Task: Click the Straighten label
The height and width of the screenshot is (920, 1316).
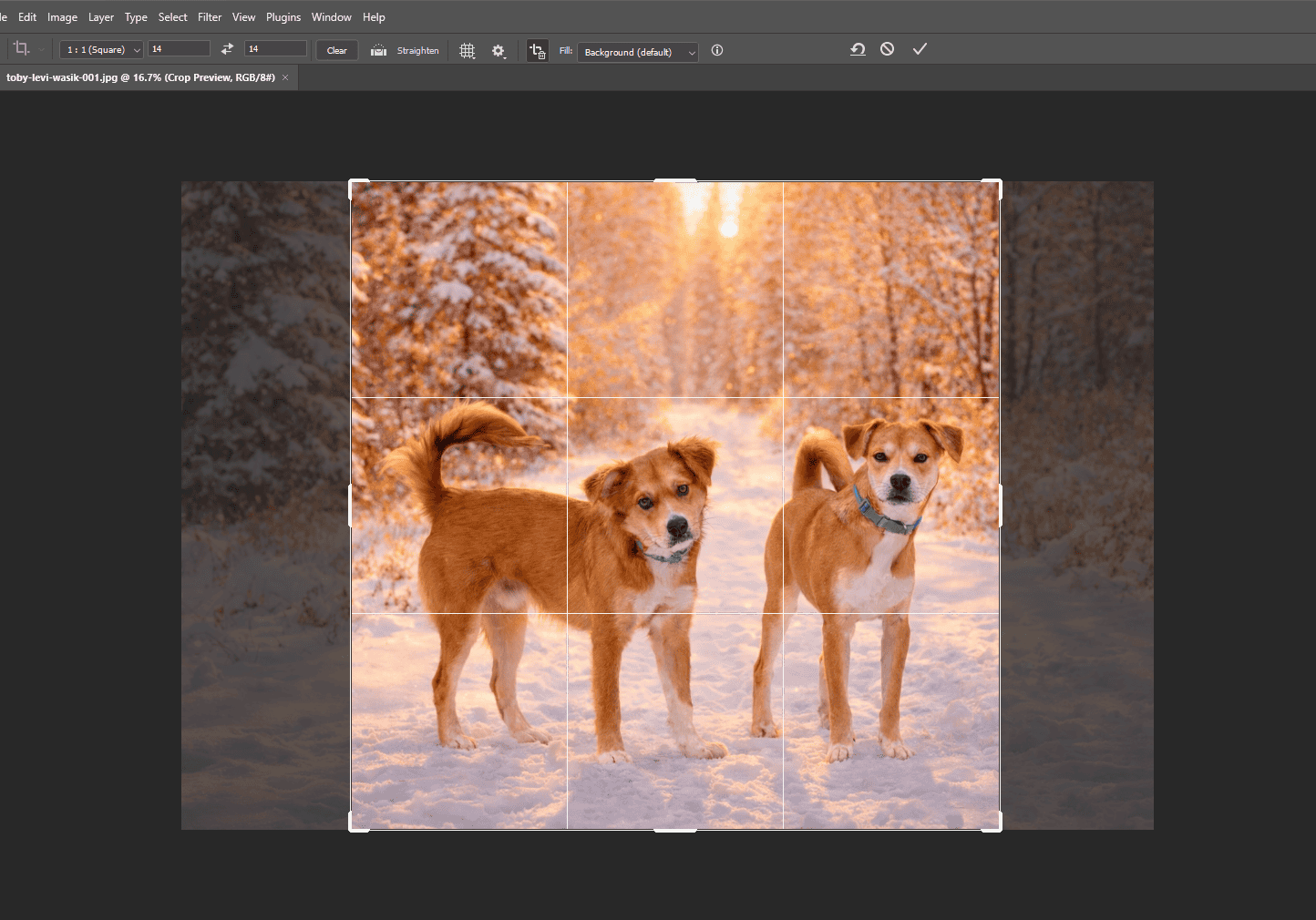Action: click(417, 50)
